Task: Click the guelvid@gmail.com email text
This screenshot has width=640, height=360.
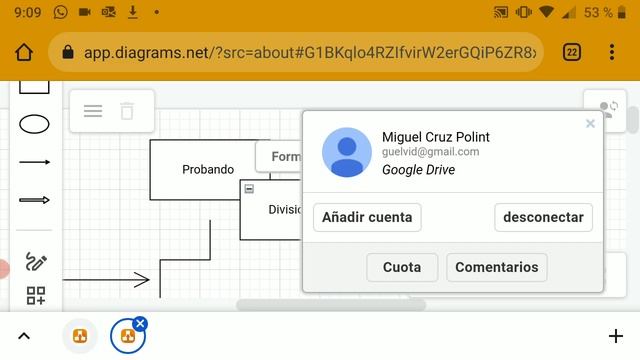Action: coord(431,152)
